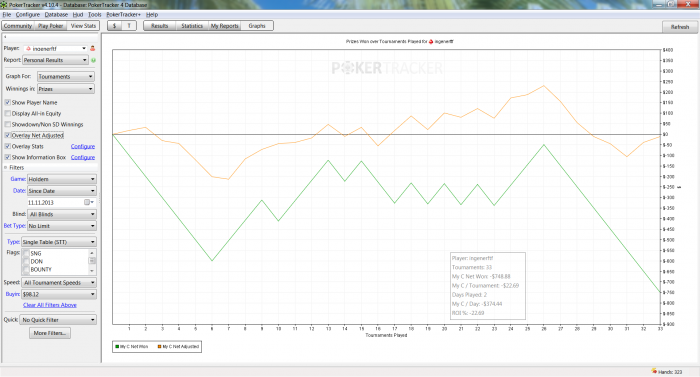Enable Display All-in Equity
Viewport: 700px width, 377px height.
(x=8, y=113)
